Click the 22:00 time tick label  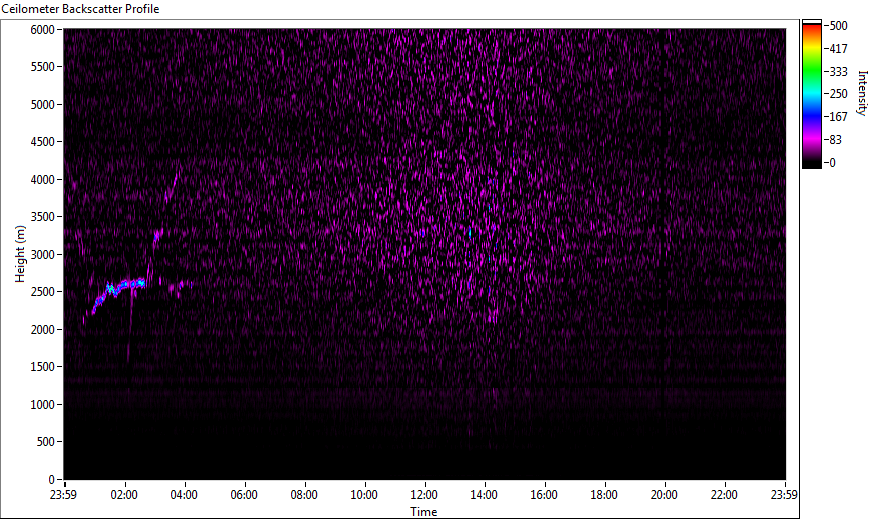(x=725, y=495)
